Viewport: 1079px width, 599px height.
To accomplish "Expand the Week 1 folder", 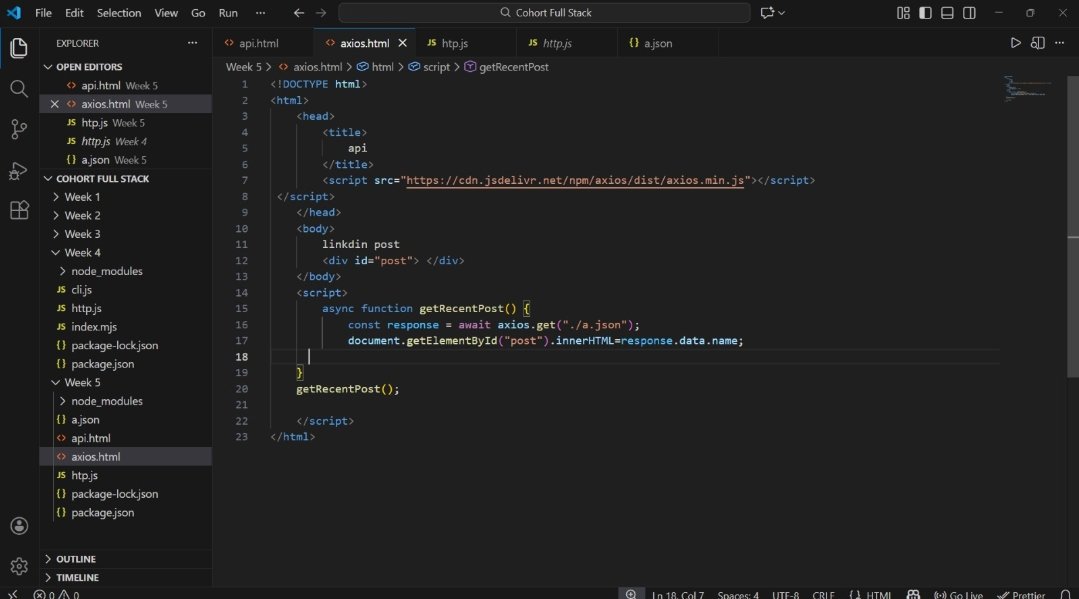I will 56,197.
